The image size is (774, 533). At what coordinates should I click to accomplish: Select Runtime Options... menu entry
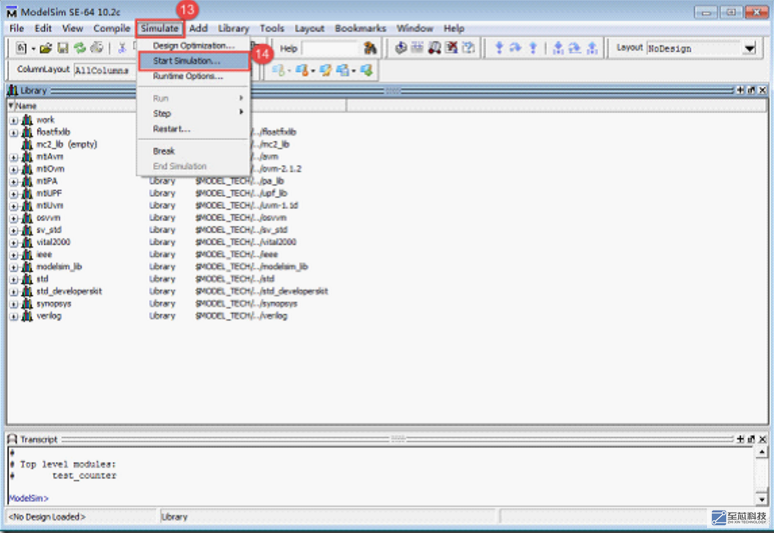194,76
